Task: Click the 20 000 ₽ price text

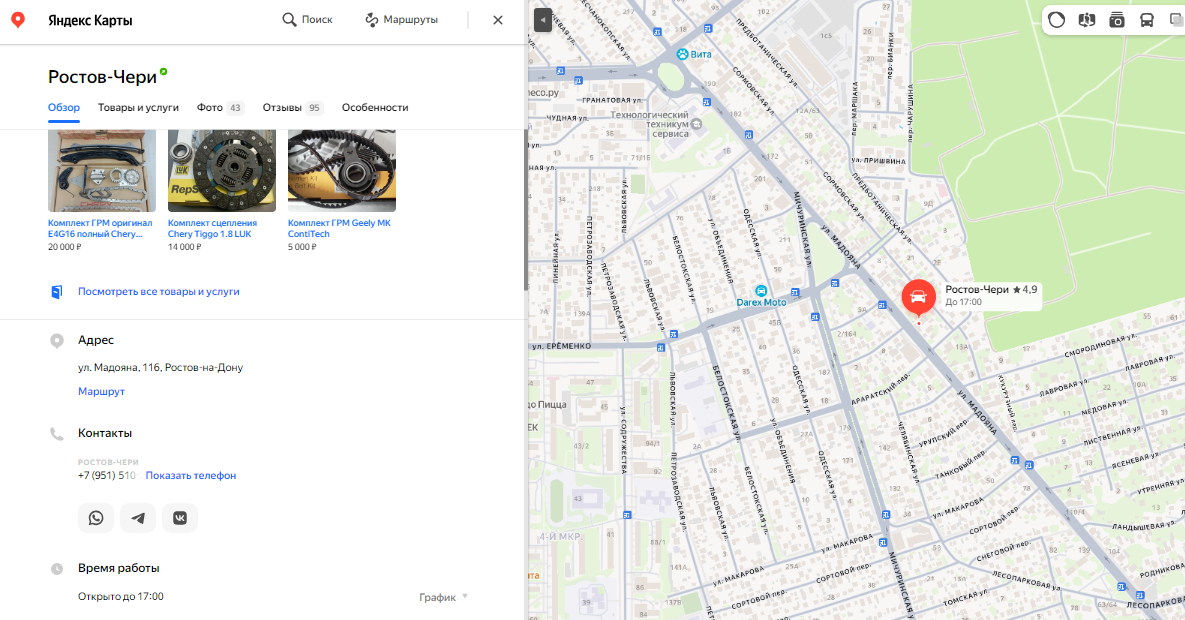Action: [x=64, y=247]
